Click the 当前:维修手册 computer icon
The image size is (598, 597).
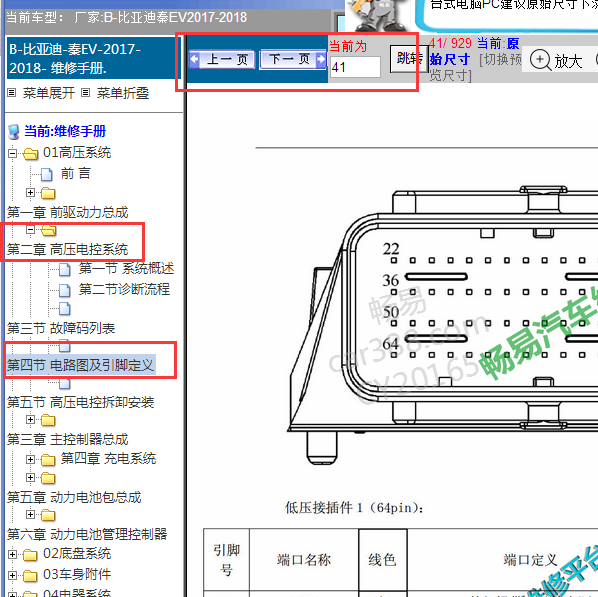point(14,132)
